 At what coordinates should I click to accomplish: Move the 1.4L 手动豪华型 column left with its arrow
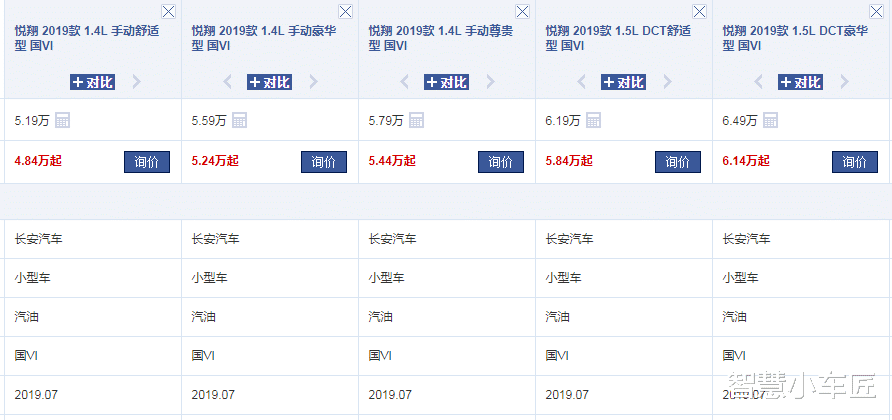[228, 82]
